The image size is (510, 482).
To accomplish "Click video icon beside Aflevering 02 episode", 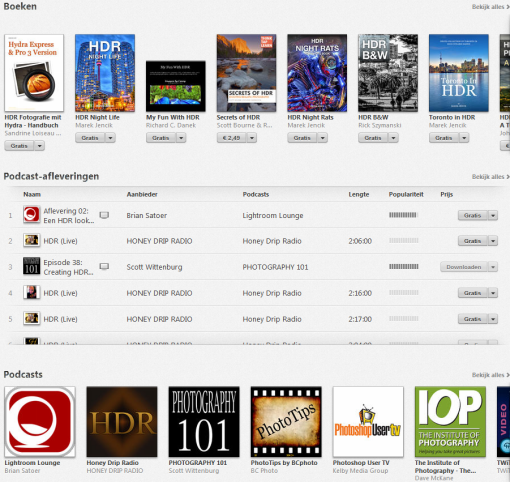I will 104,215.
